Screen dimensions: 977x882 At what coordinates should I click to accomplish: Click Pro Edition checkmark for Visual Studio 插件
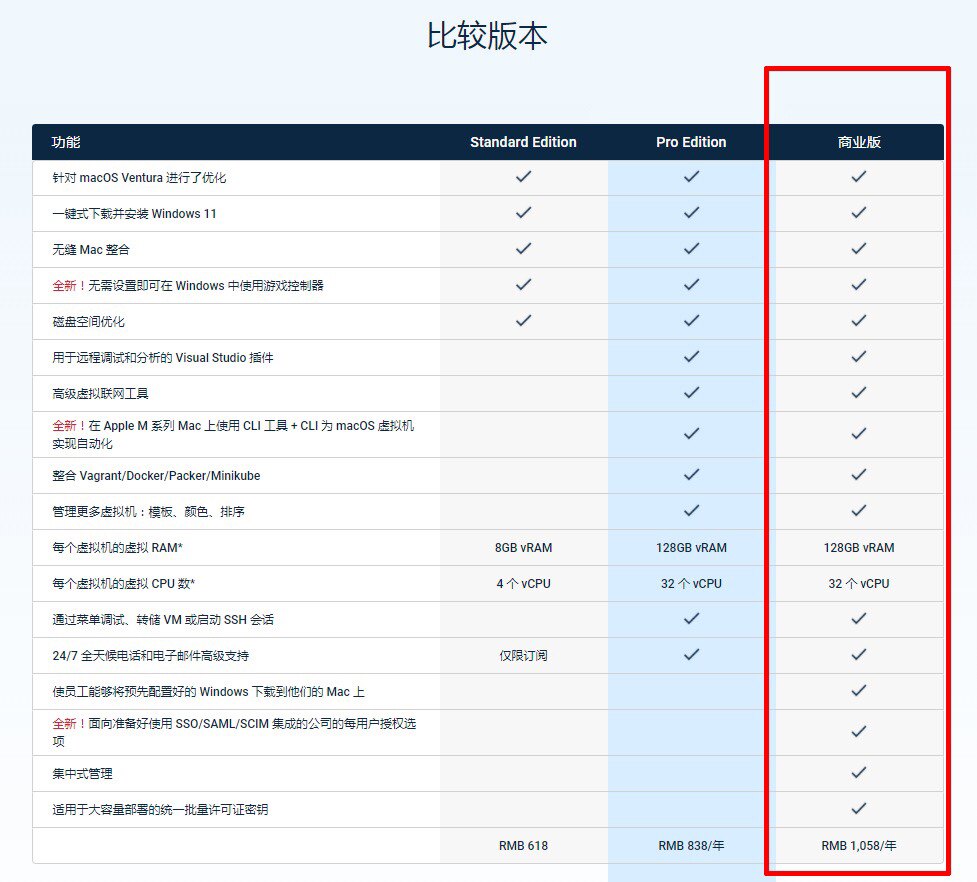[x=691, y=357]
